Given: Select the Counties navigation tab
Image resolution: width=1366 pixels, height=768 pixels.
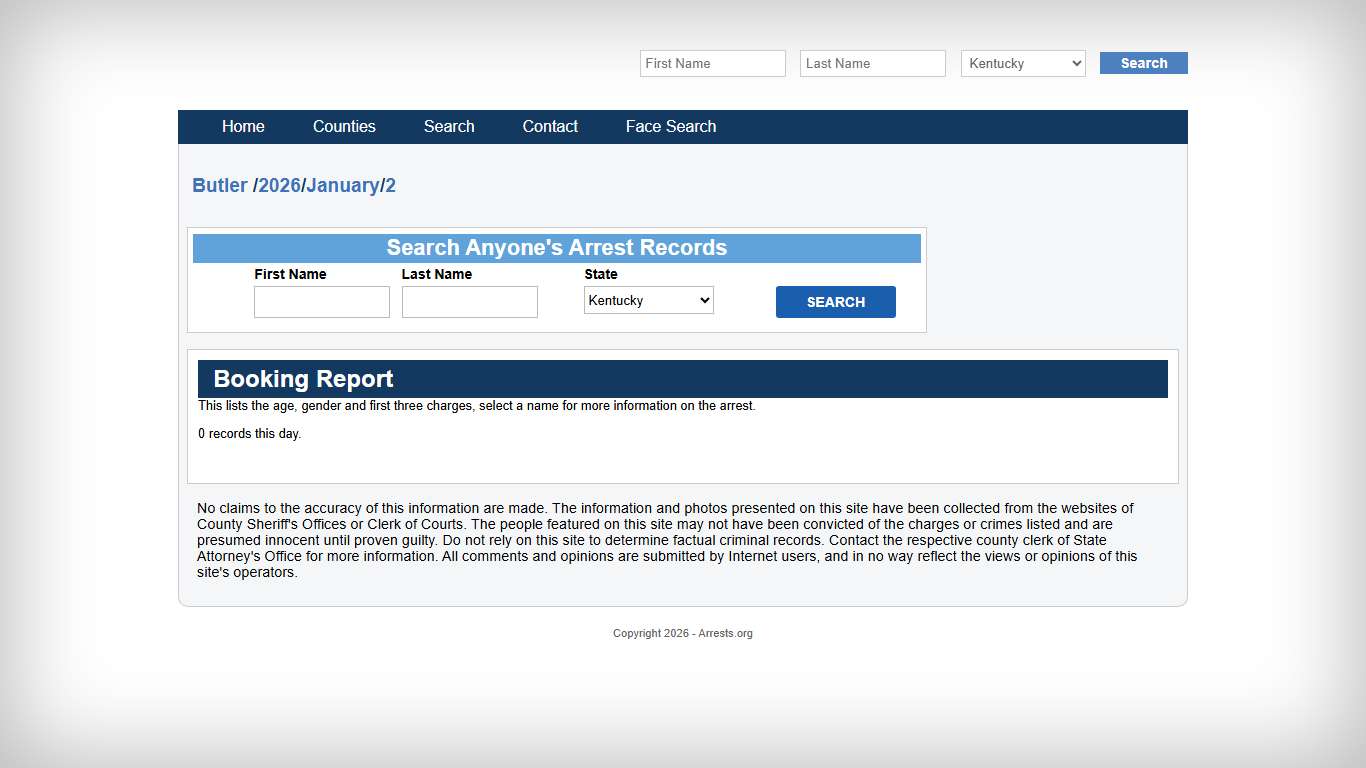Looking at the screenshot, I should pyautogui.click(x=344, y=126).
